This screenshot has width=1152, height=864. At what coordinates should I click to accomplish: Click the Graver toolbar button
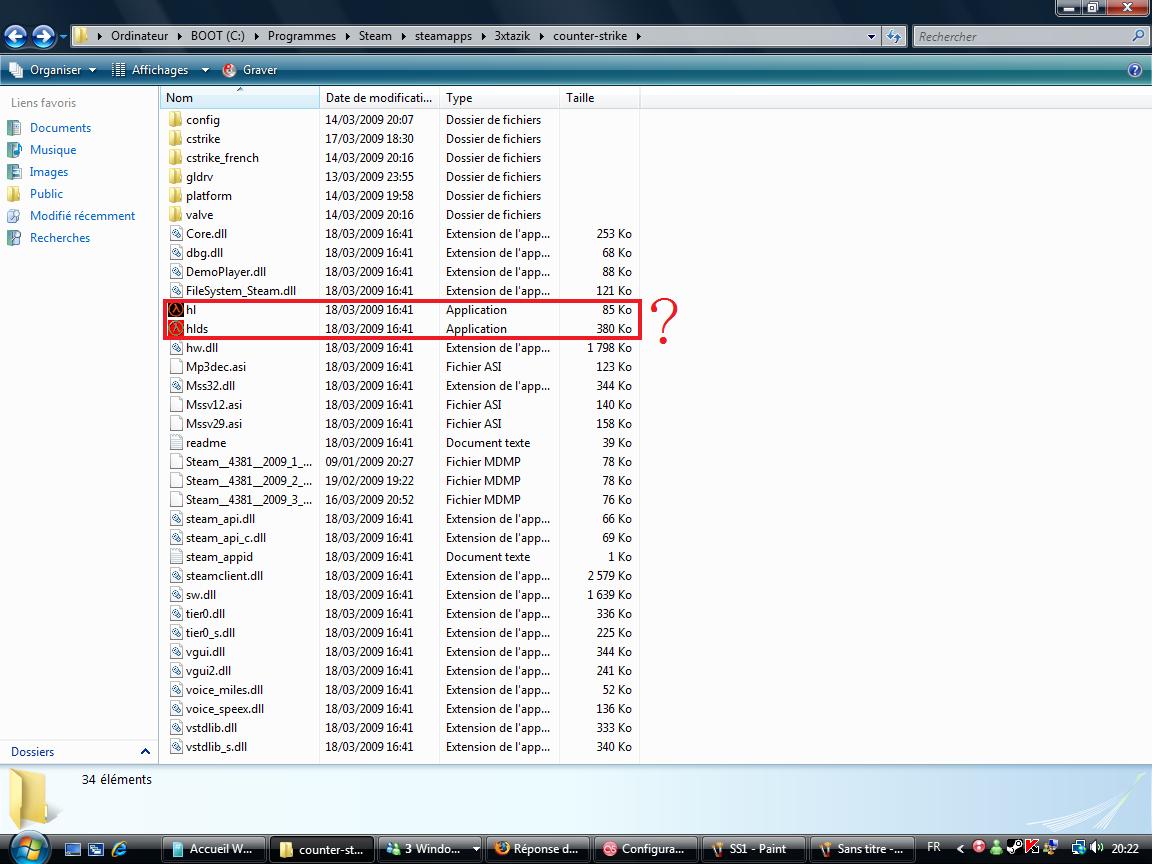pyautogui.click(x=250, y=70)
